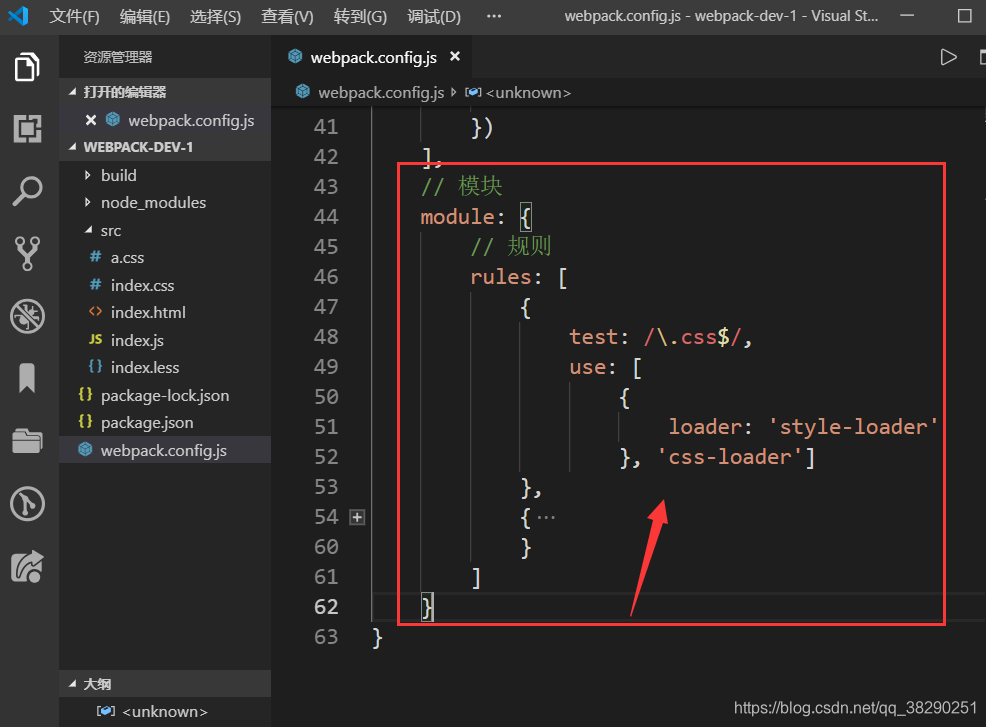986x727 pixels.
Task: Click line number 62 in the gutter
Action: [326, 607]
